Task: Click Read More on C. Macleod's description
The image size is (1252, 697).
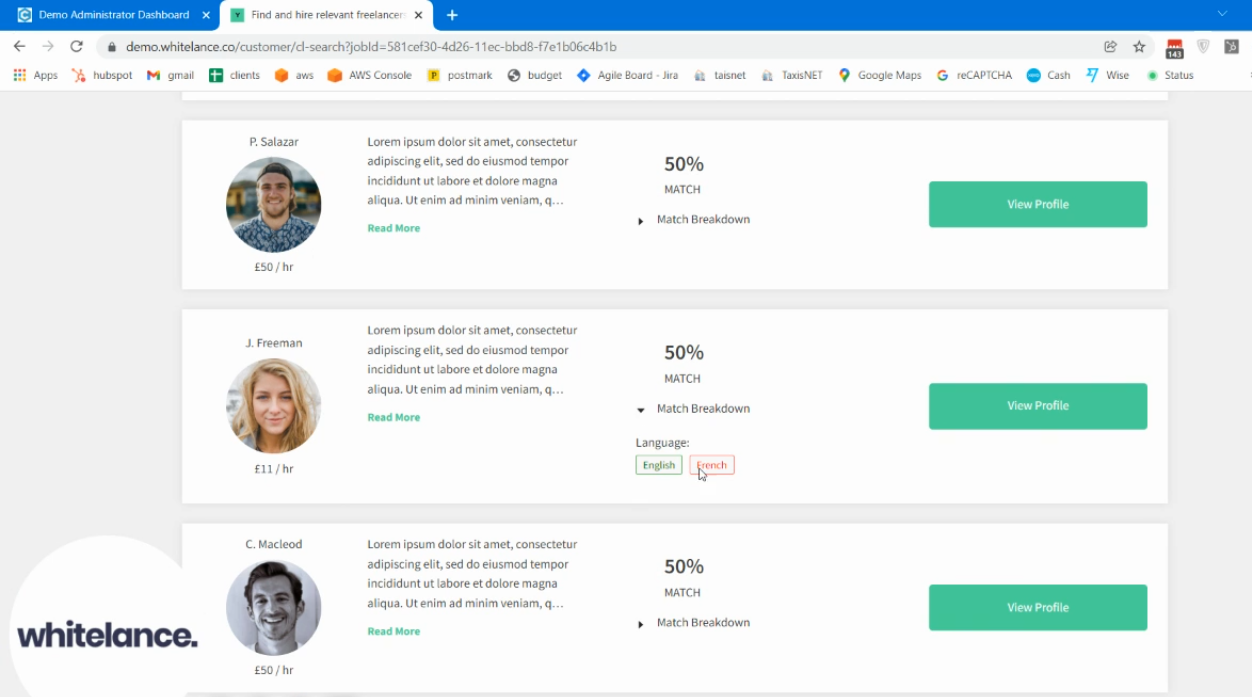Action: click(393, 631)
